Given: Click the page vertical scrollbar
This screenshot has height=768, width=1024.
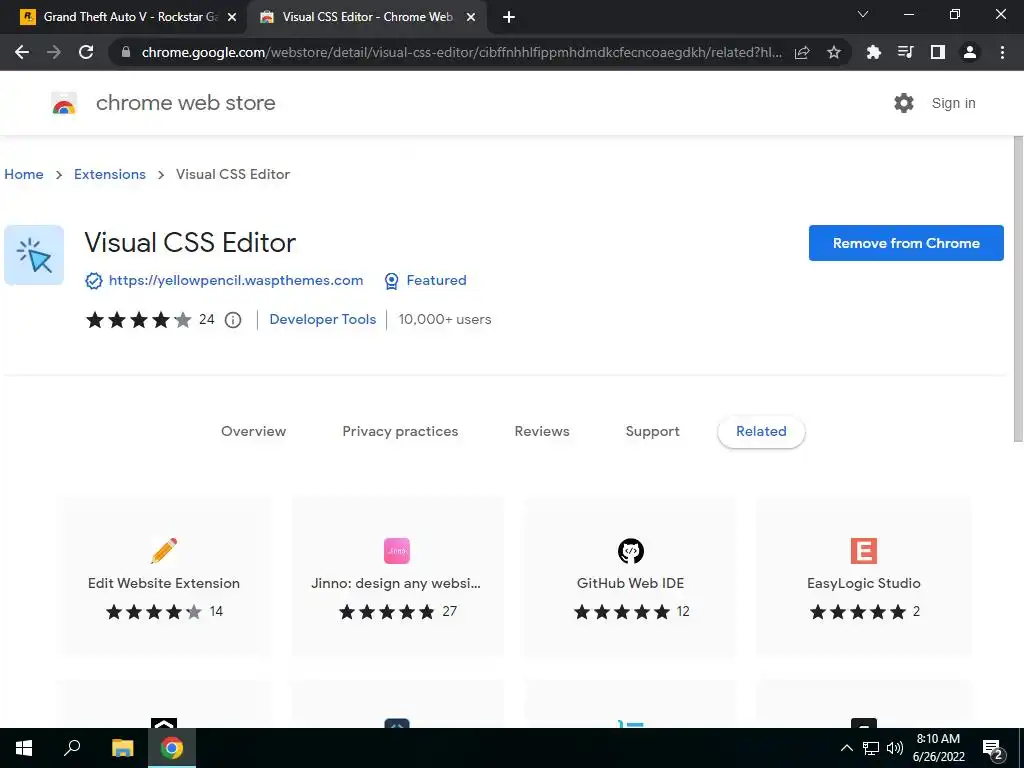Looking at the screenshot, I should (x=1018, y=289).
